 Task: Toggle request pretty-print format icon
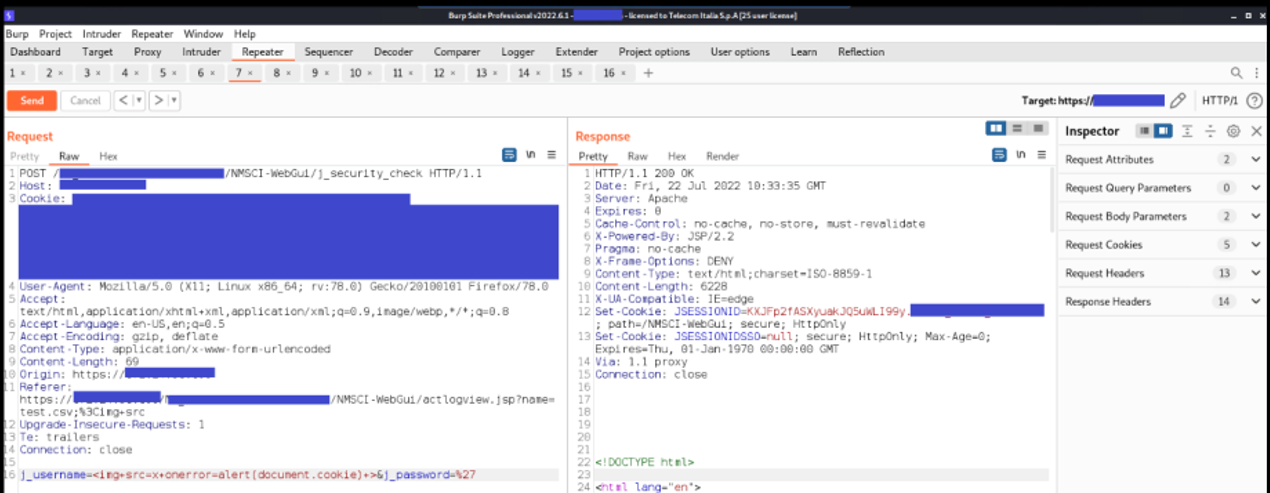(509, 155)
